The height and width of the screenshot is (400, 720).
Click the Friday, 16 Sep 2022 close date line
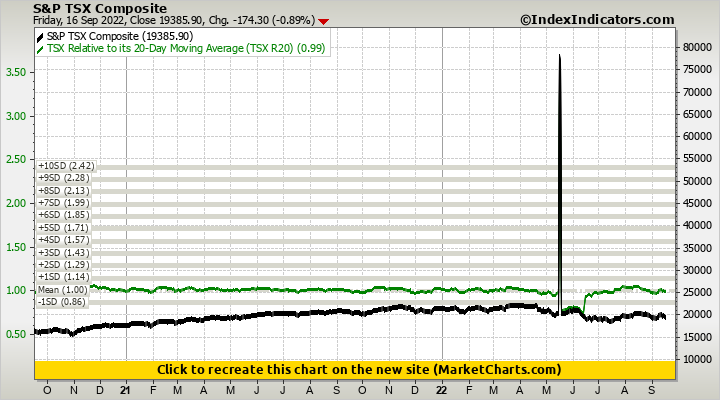[x=174, y=20]
